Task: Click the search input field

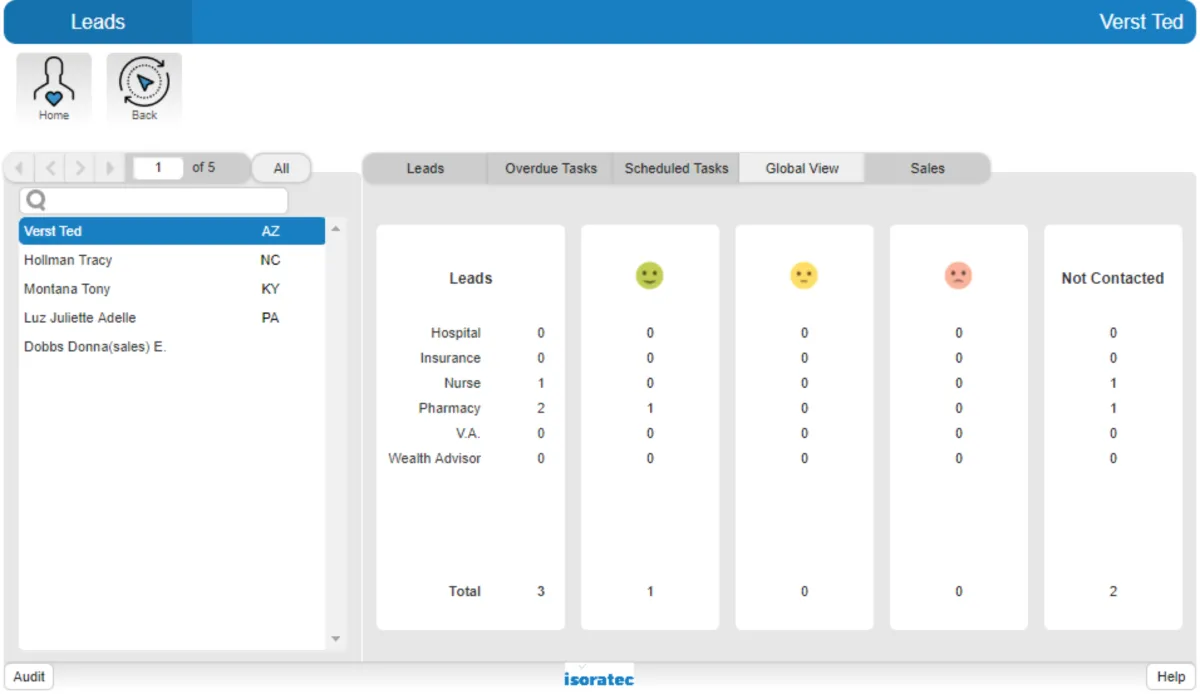Action: point(160,201)
